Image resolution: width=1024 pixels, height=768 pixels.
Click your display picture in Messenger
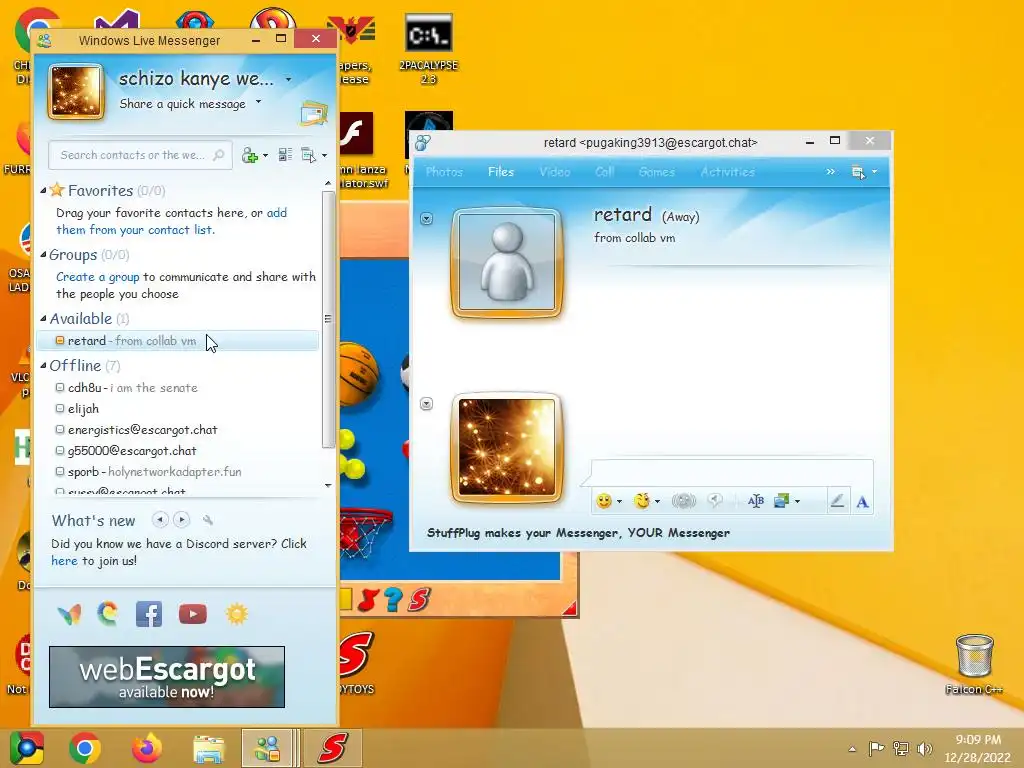coord(76,92)
